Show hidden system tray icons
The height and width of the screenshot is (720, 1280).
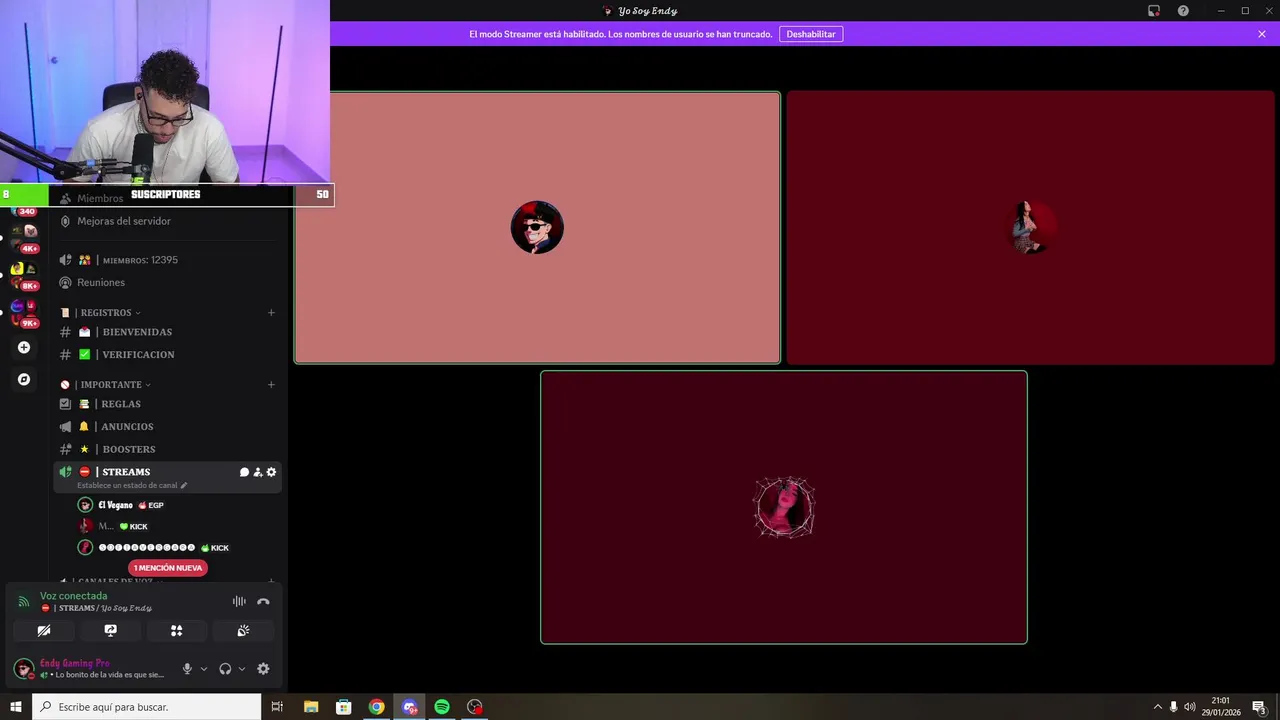[1158, 707]
